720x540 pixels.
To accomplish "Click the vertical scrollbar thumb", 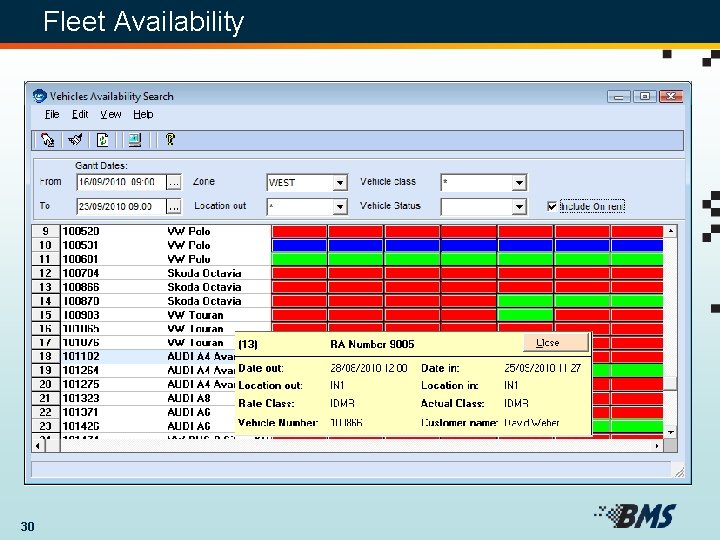I will (671, 383).
